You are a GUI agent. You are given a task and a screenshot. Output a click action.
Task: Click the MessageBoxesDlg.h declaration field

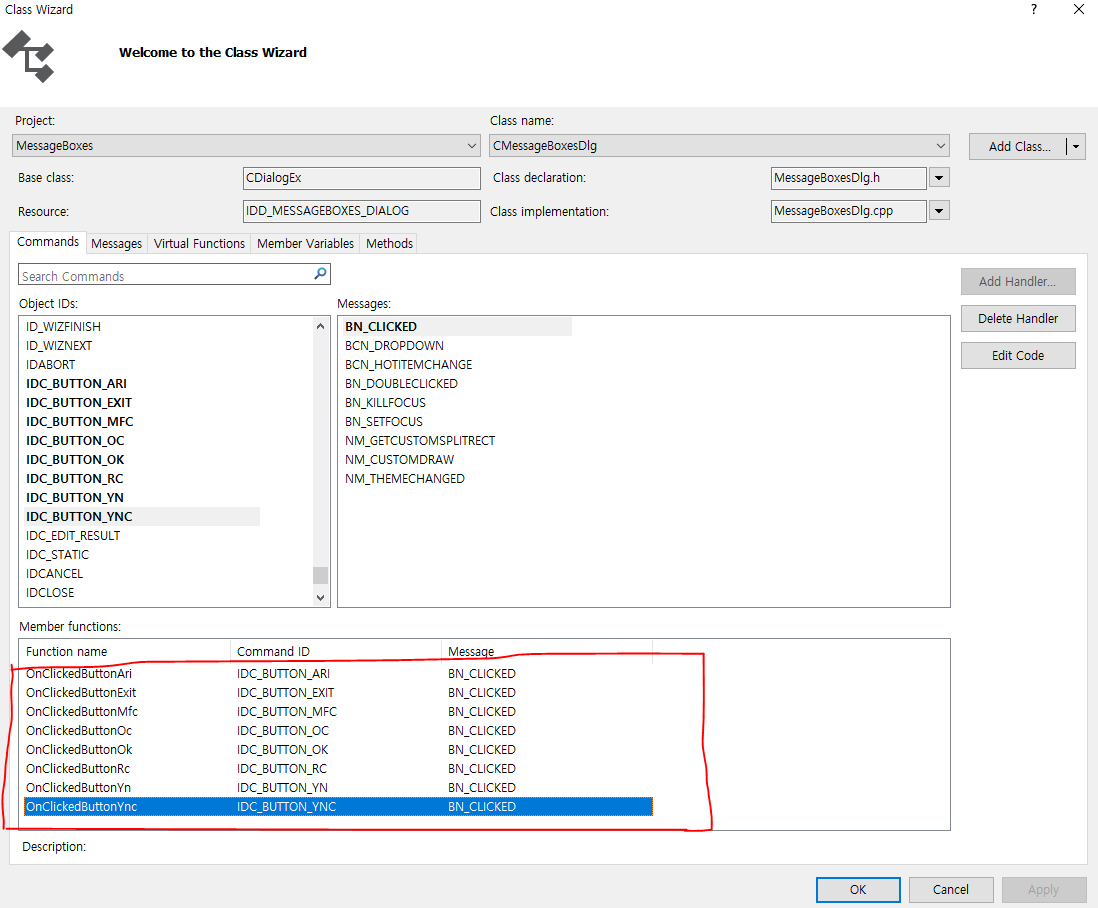849,178
